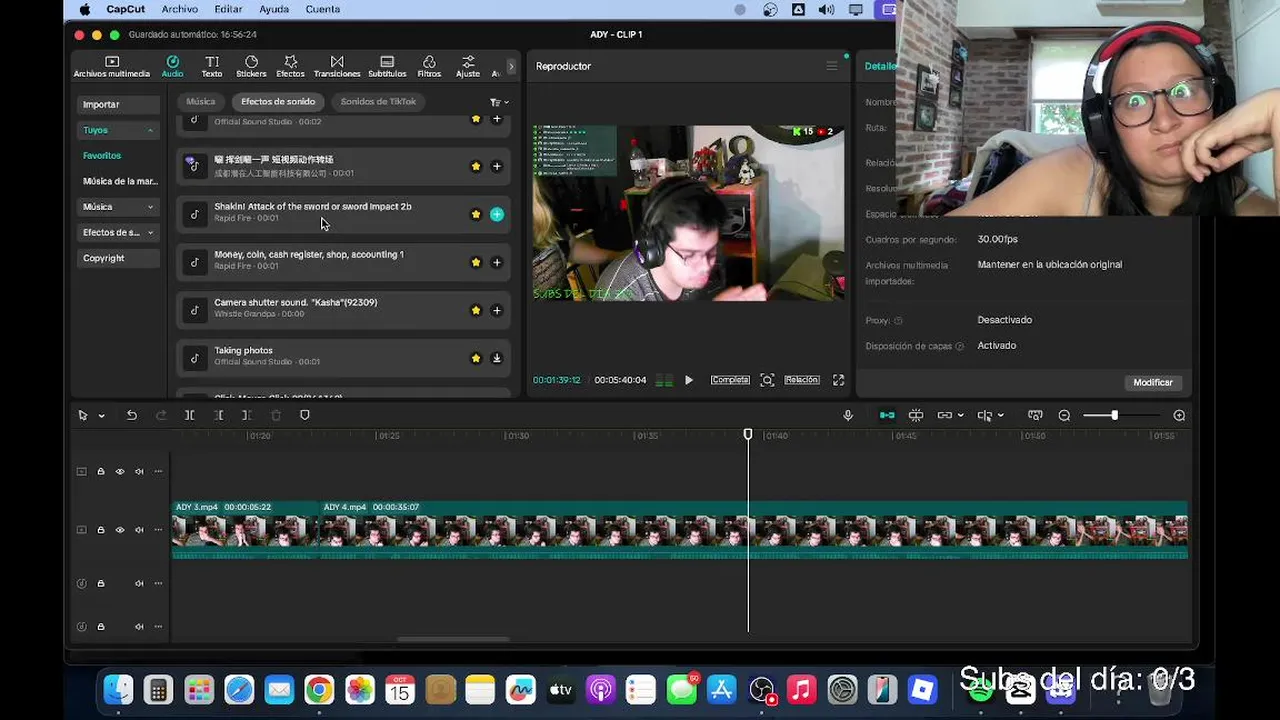Viewport: 1280px width, 720px height.
Task: Show more toolbar tabs with right arrow
Action: click(511, 67)
